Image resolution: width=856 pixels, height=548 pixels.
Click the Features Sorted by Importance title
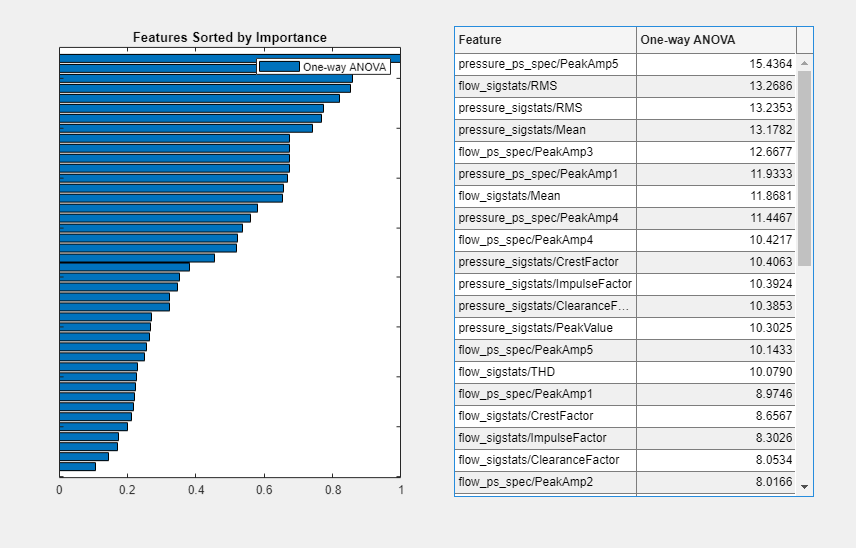(229, 38)
